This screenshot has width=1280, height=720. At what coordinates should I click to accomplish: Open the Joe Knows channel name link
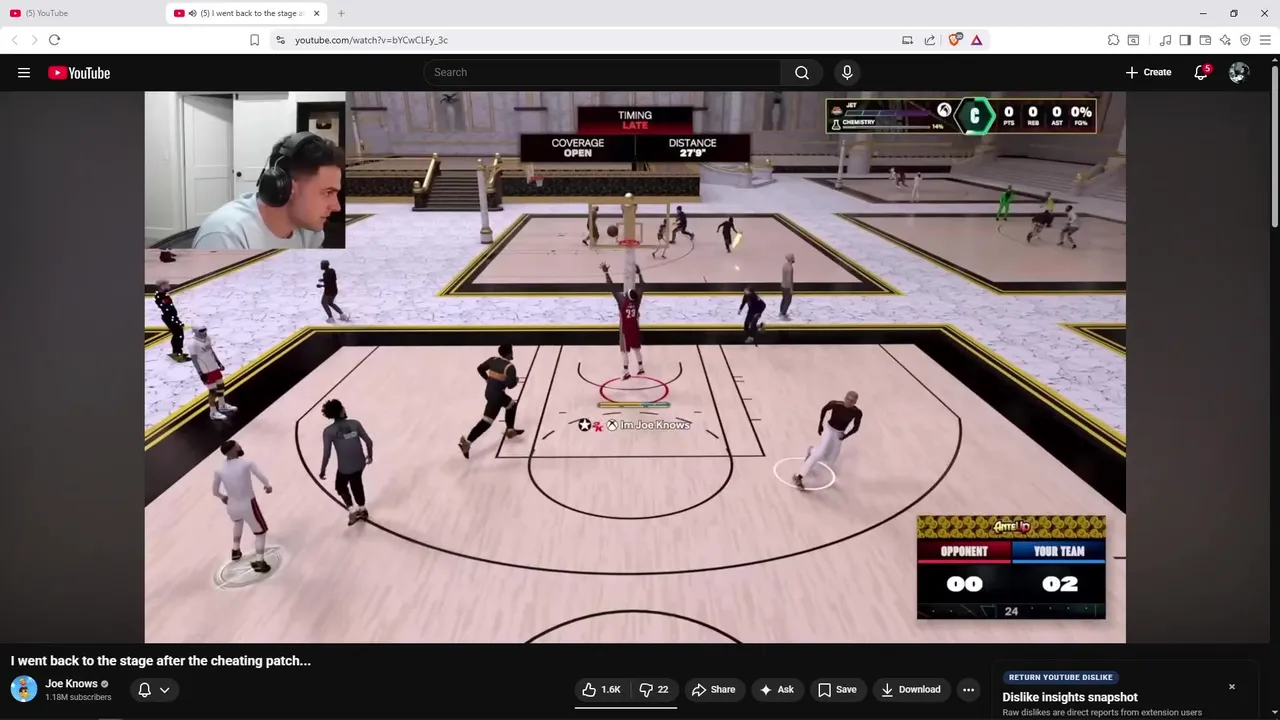[x=71, y=684]
